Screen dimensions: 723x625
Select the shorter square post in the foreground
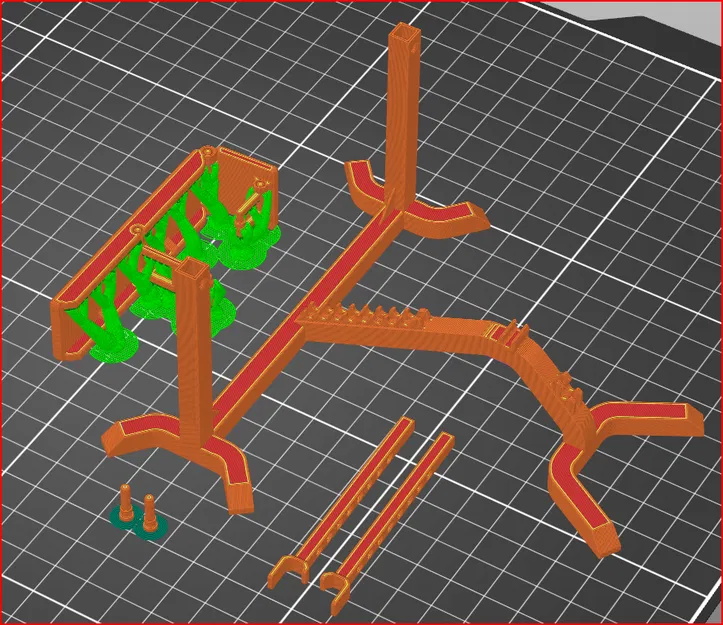(194, 353)
